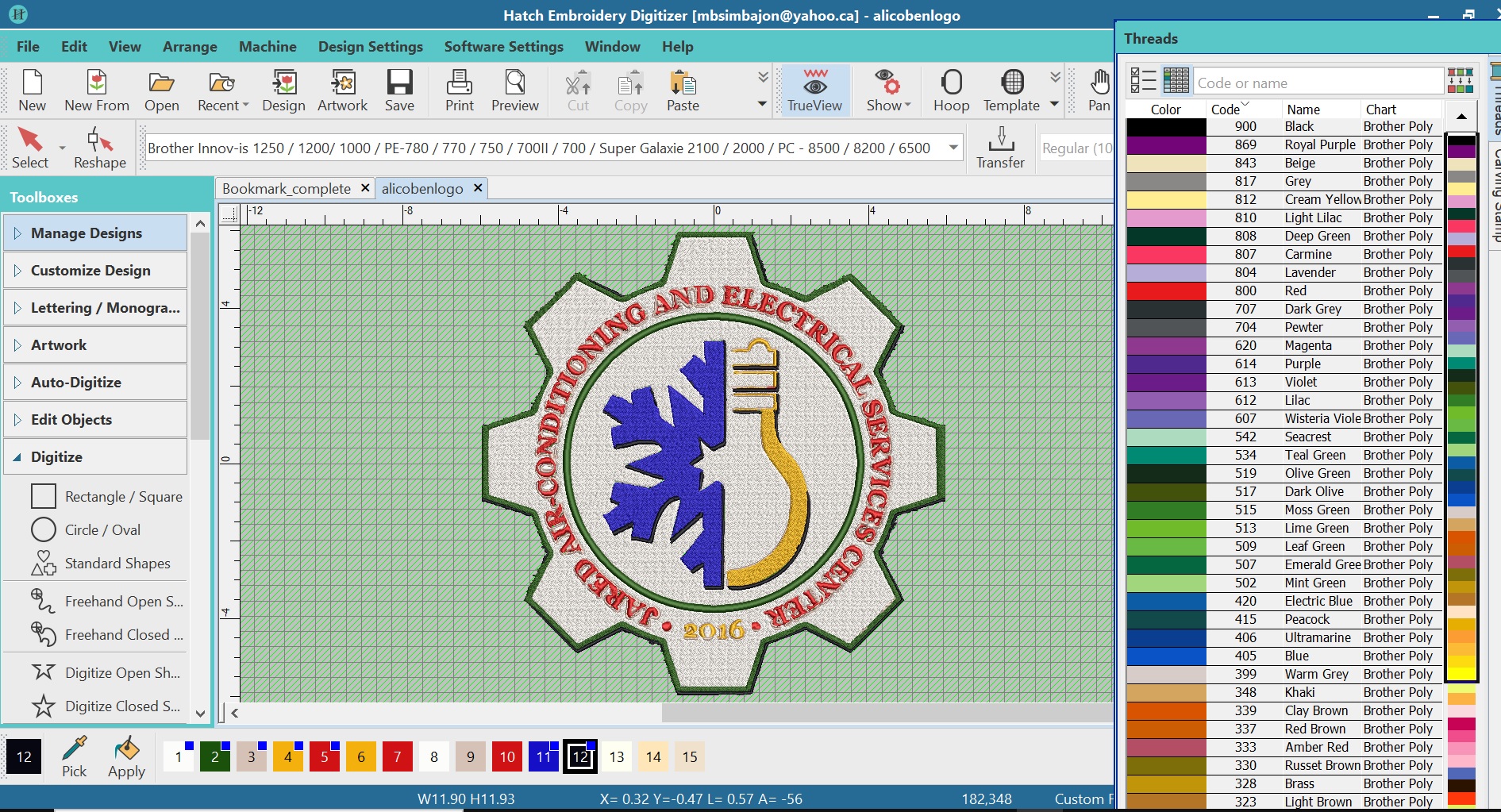Choose the Select arrow tool
1501x812 pixels.
pos(30,148)
